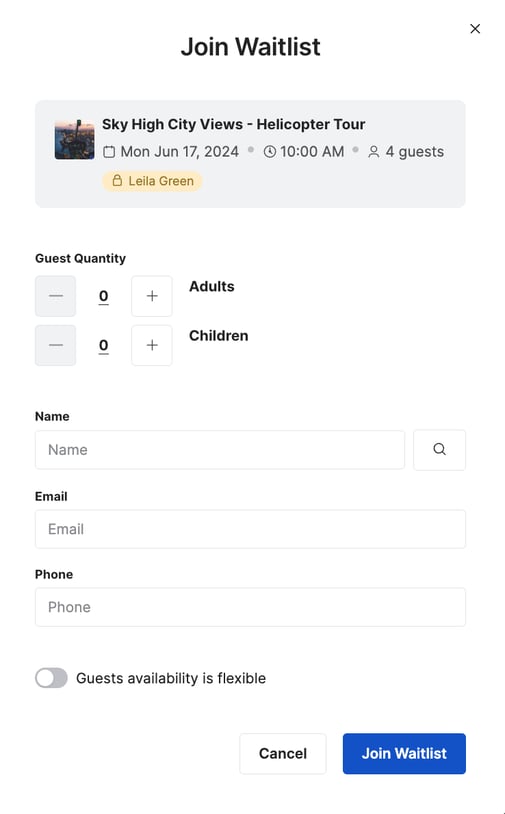
Task: Click the Adults quantity number
Action: (103, 296)
